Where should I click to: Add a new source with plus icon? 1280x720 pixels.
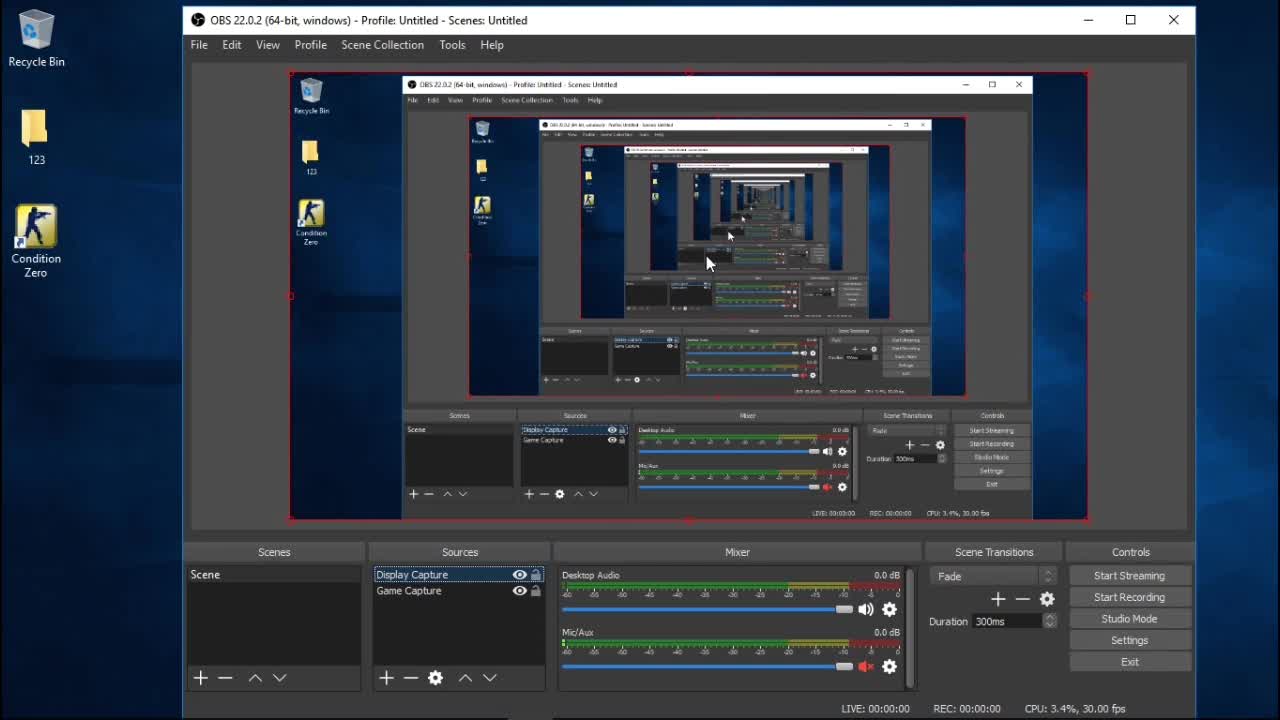click(386, 678)
